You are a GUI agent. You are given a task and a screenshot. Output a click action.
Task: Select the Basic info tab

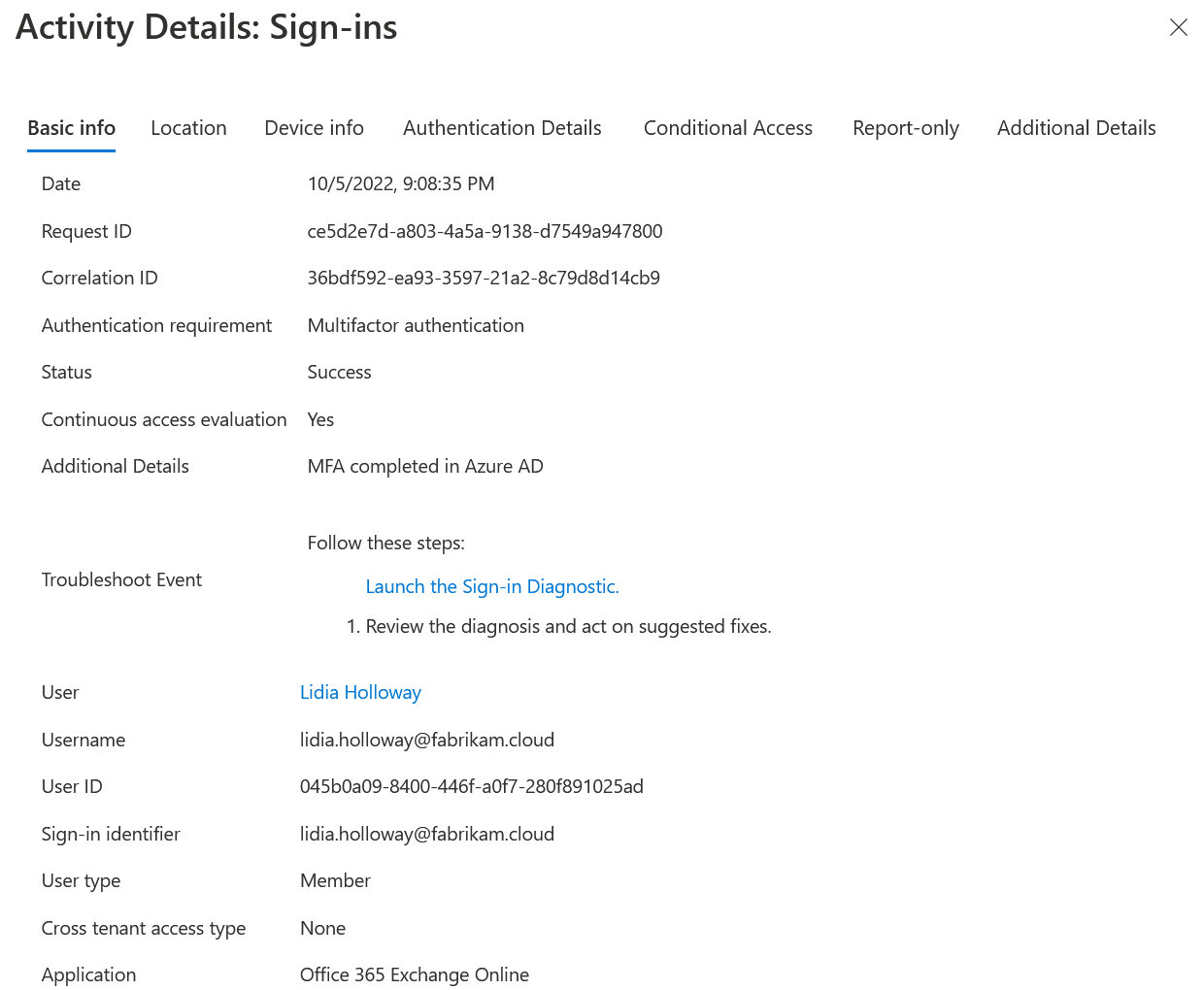coord(71,128)
